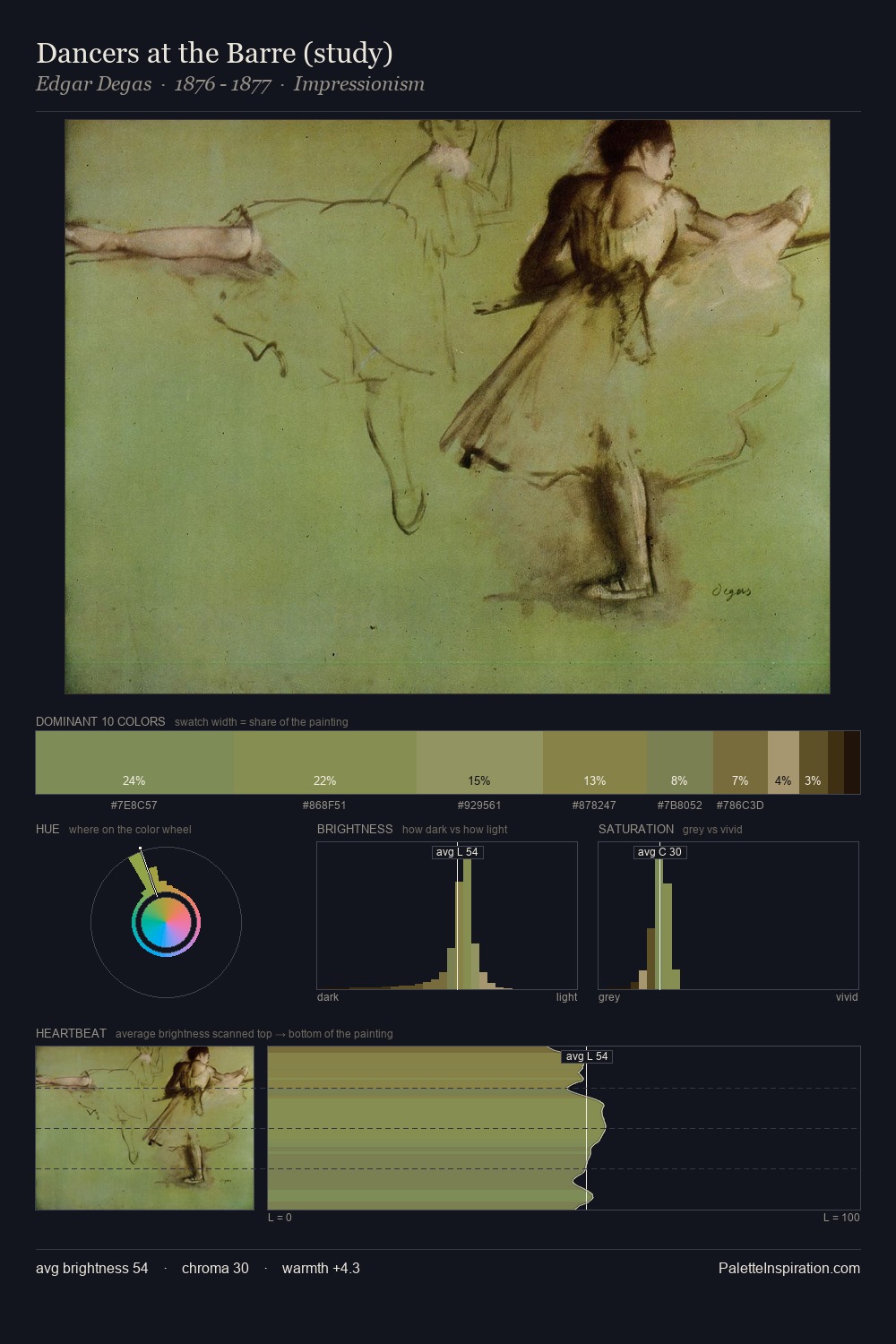Pick the 8% swatch #7B8052
Screen dimensions: 896x1344
680,762
